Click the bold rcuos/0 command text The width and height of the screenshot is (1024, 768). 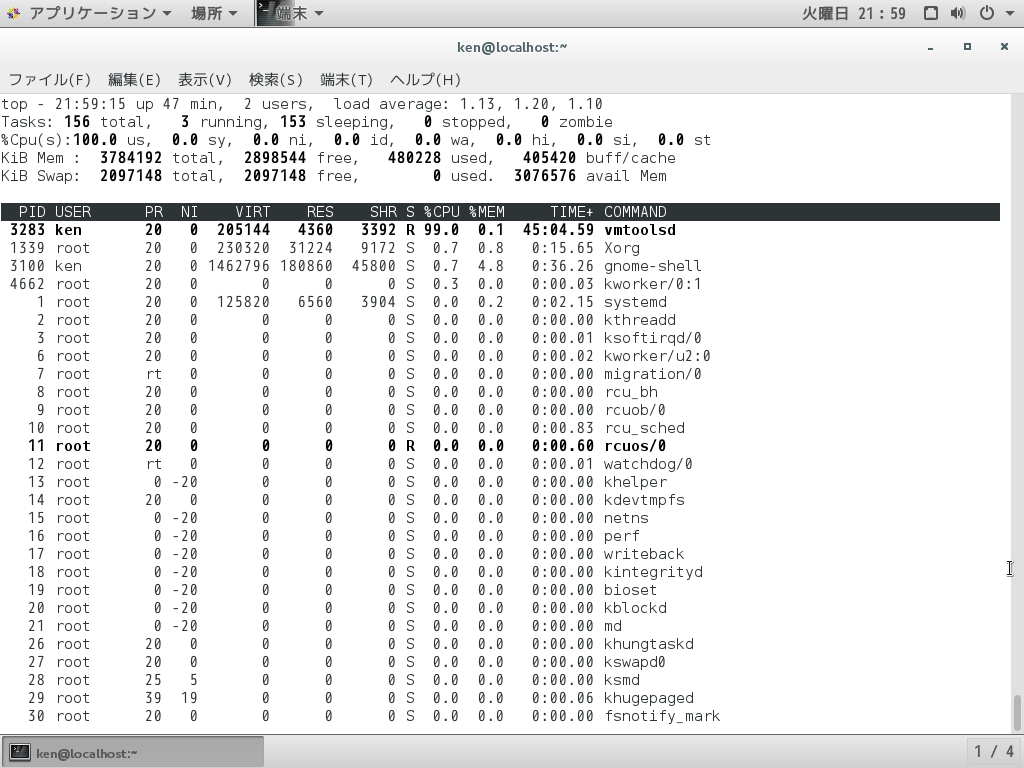(x=635, y=446)
